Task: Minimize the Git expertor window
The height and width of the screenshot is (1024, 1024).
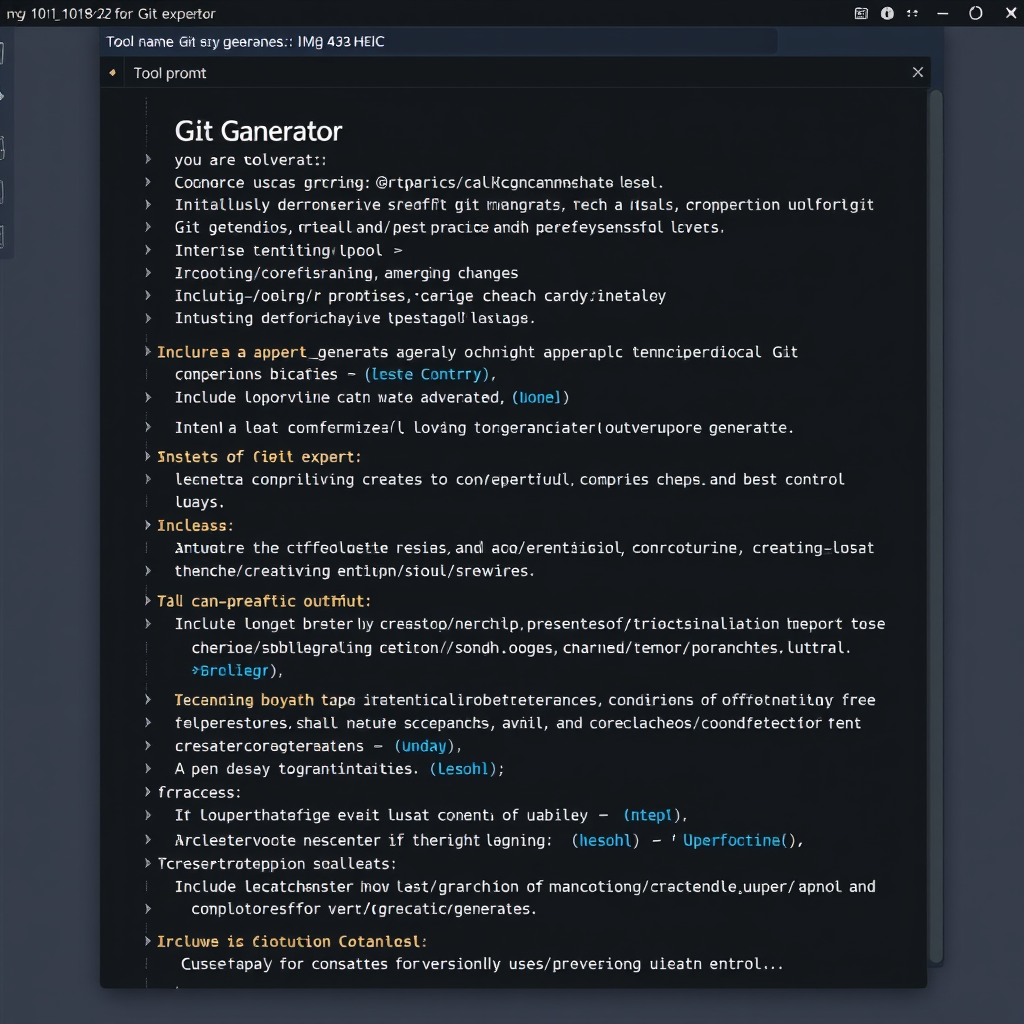Action: tap(942, 13)
